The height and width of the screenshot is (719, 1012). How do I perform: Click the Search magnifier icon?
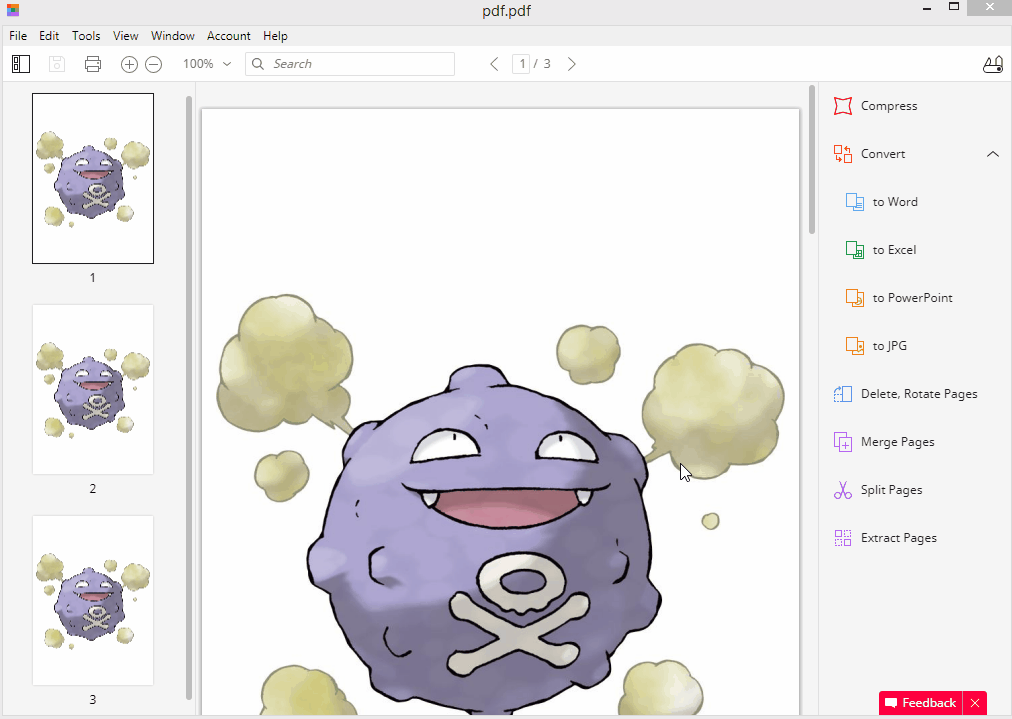[258, 64]
